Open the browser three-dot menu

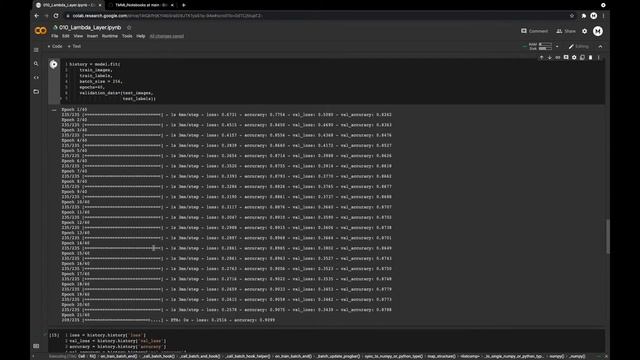pos(603,16)
